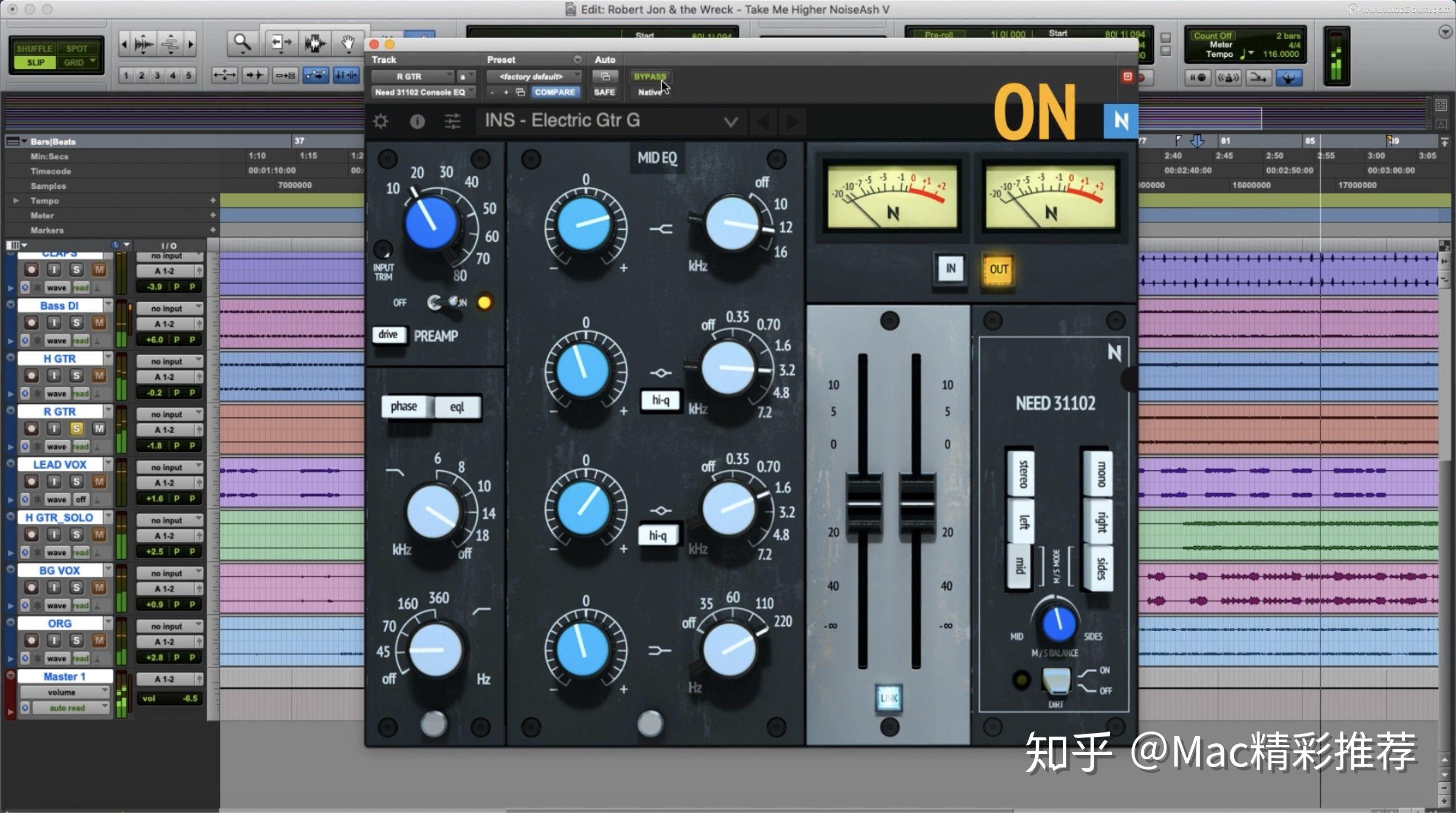Viewport: 1456px width, 813px height.
Task: Toggle lower mid band hi-q button
Action: (x=657, y=535)
